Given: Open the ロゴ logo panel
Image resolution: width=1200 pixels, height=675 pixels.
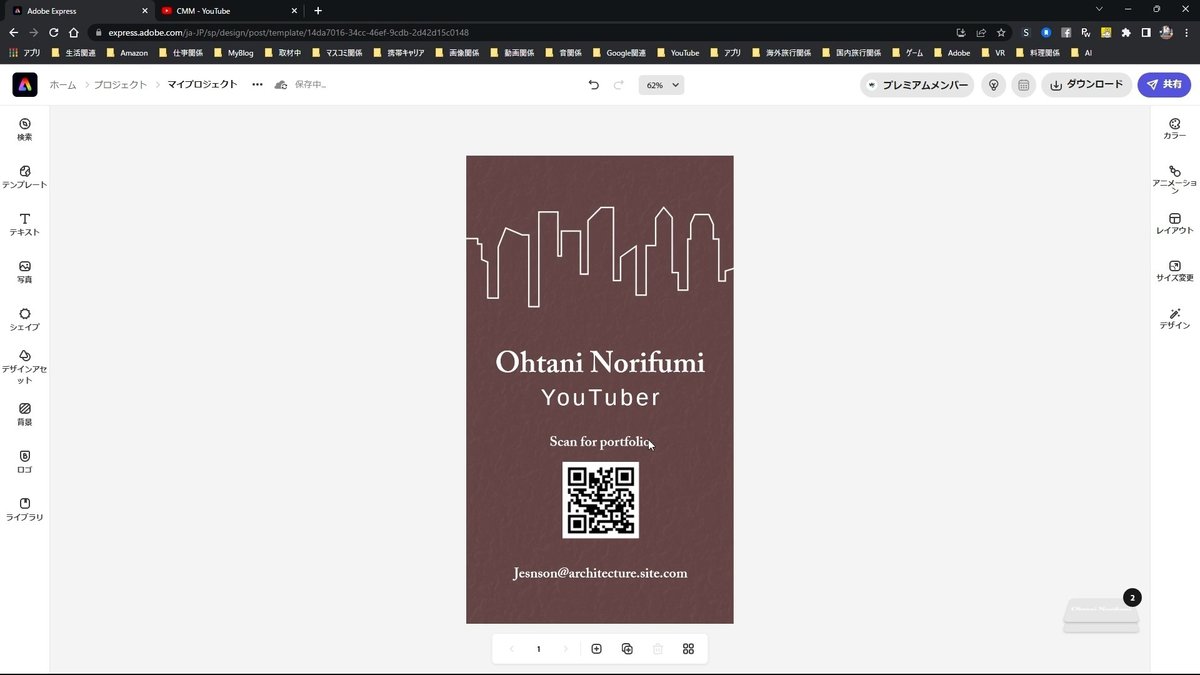Looking at the screenshot, I should click(x=25, y=462).
